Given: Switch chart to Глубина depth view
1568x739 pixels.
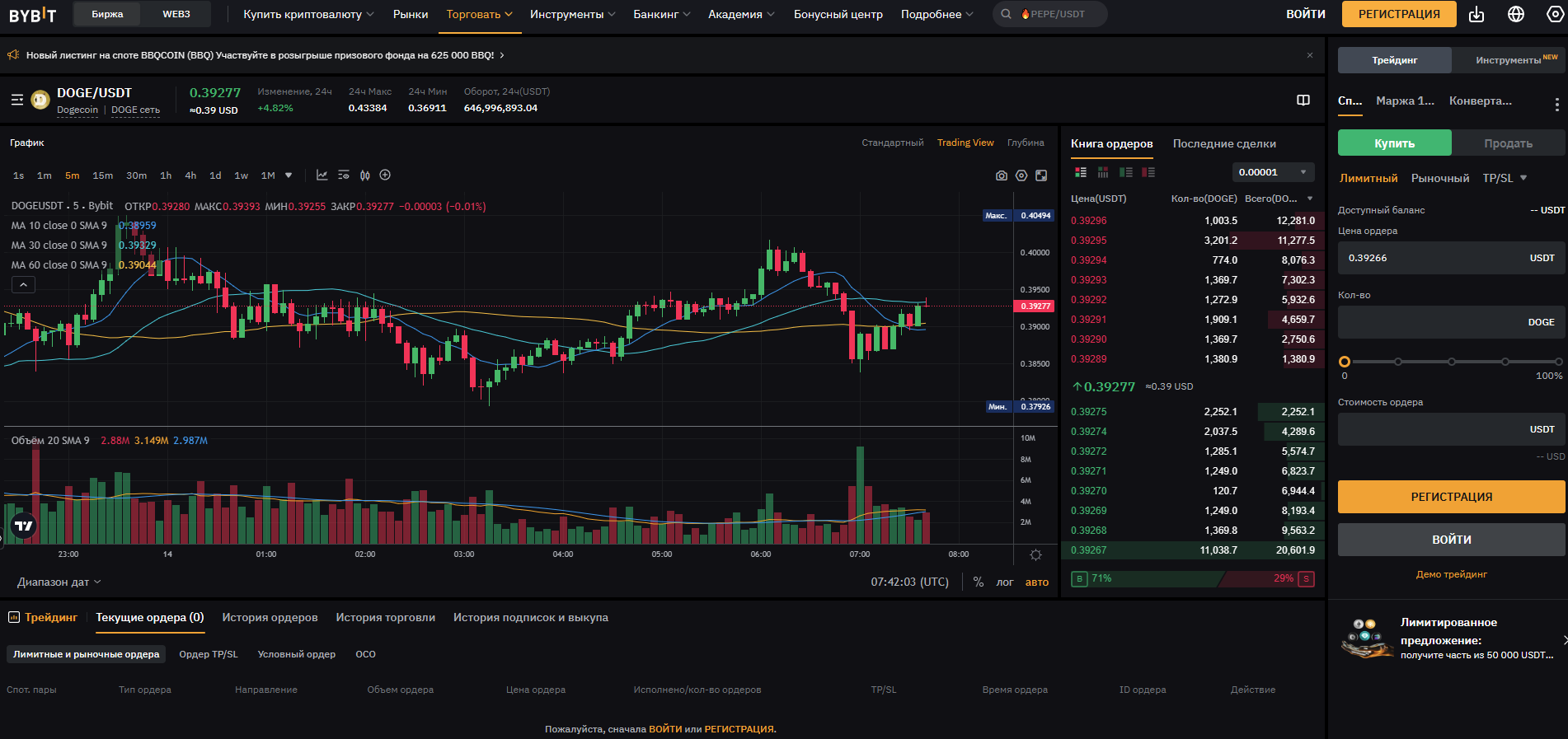Looking at the screenshot, I should tap(1026, 143).
